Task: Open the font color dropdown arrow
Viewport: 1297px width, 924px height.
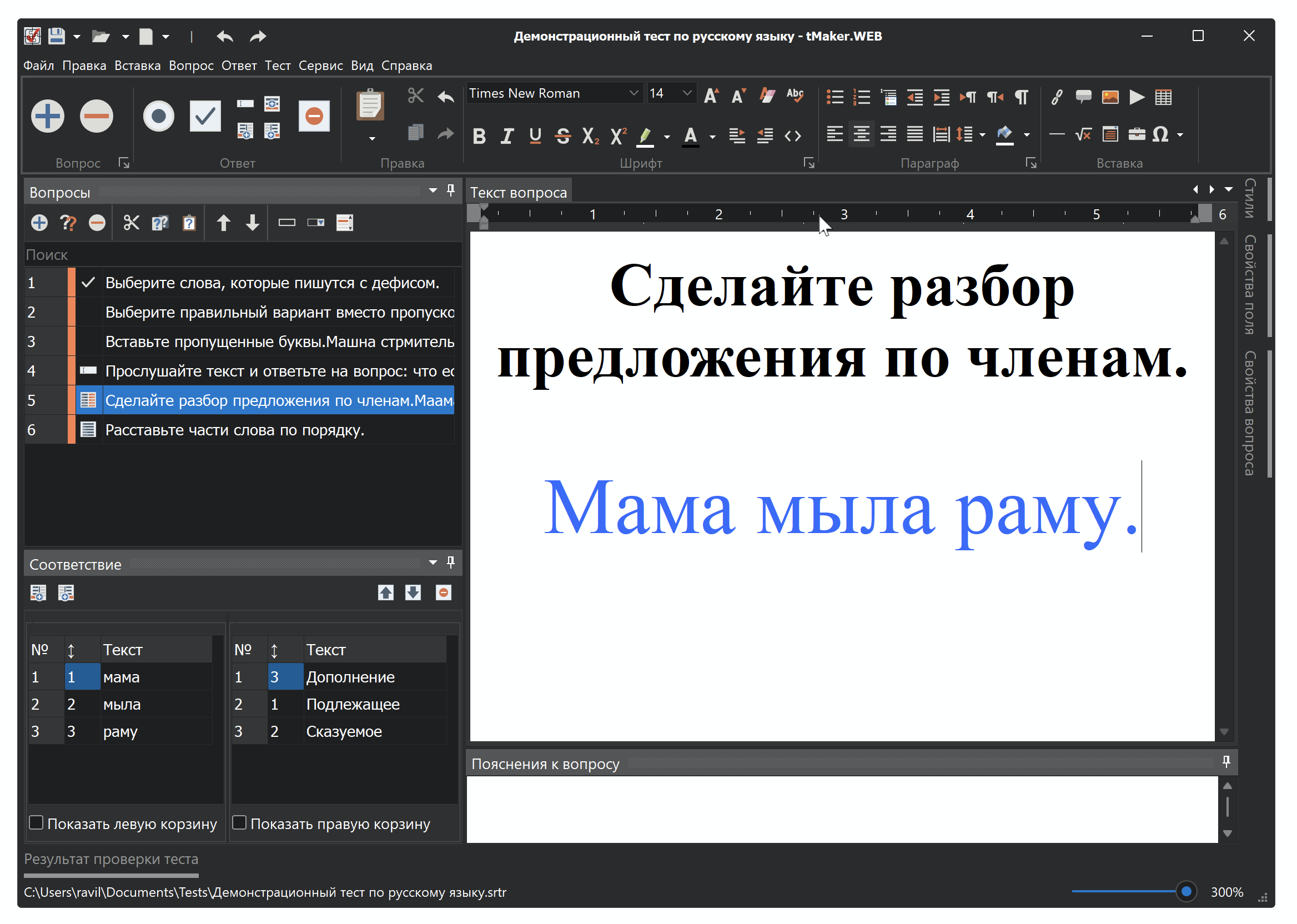Action: tap(712, 137)
